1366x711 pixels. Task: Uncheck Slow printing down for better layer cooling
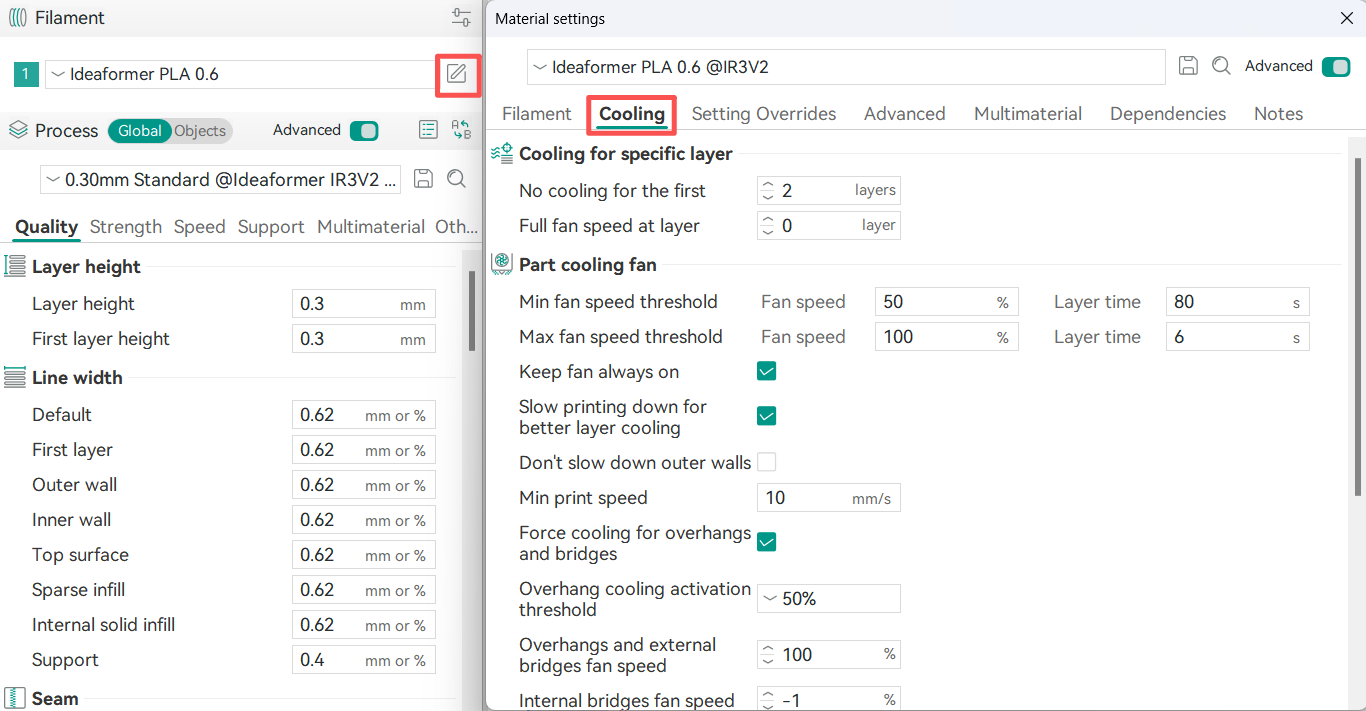[767, 416]
